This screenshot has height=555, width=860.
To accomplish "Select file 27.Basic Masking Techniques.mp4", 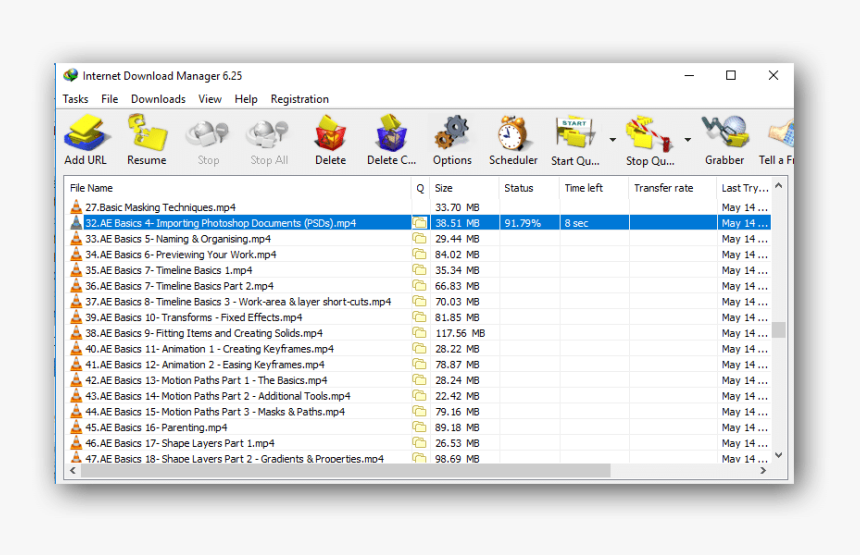I will tap(160, 207).
